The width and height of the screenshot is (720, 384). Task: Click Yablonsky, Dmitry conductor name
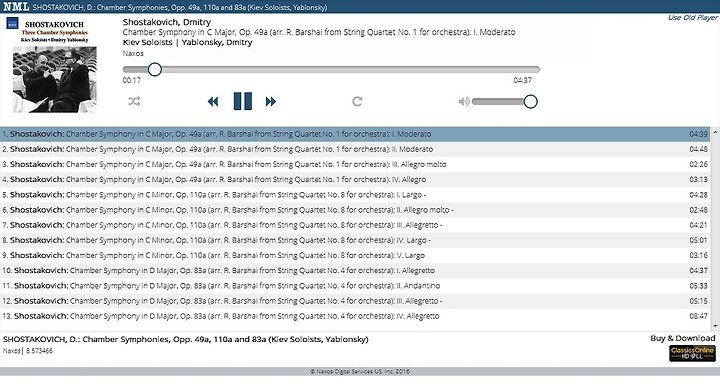217,42
